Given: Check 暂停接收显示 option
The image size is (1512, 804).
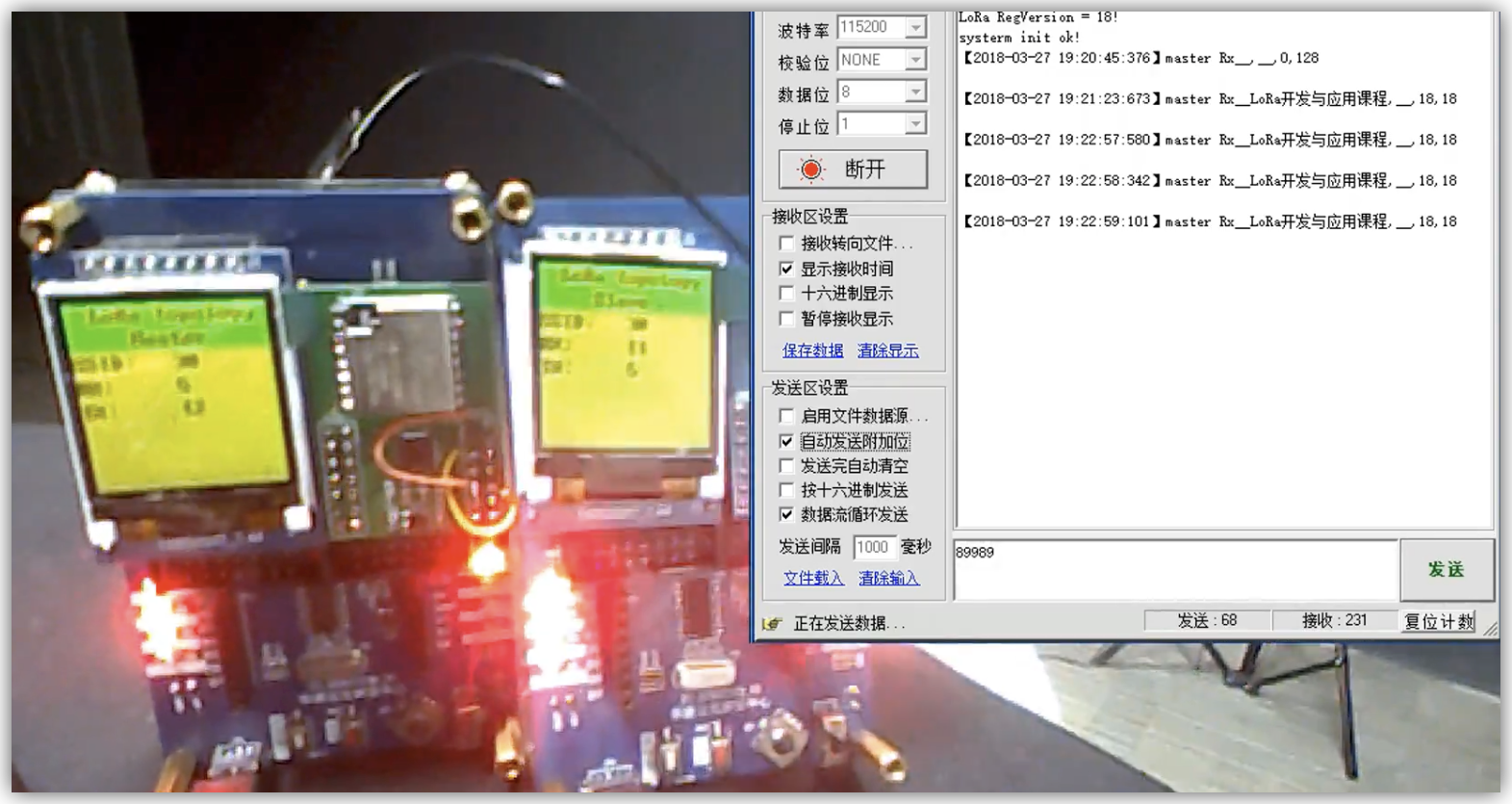Looking at the screenshot, I should click(786, 319).
